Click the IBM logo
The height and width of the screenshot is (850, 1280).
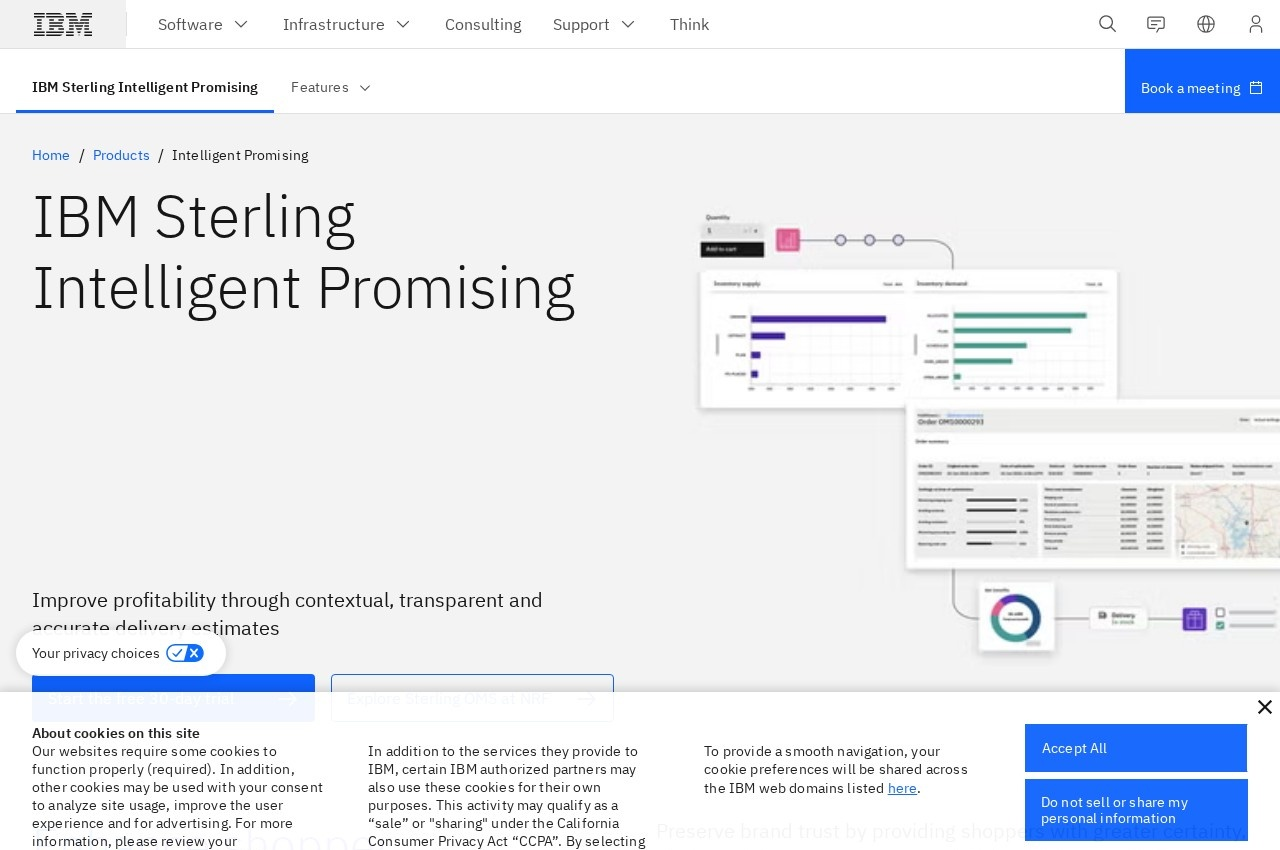(x=63, y=24)
